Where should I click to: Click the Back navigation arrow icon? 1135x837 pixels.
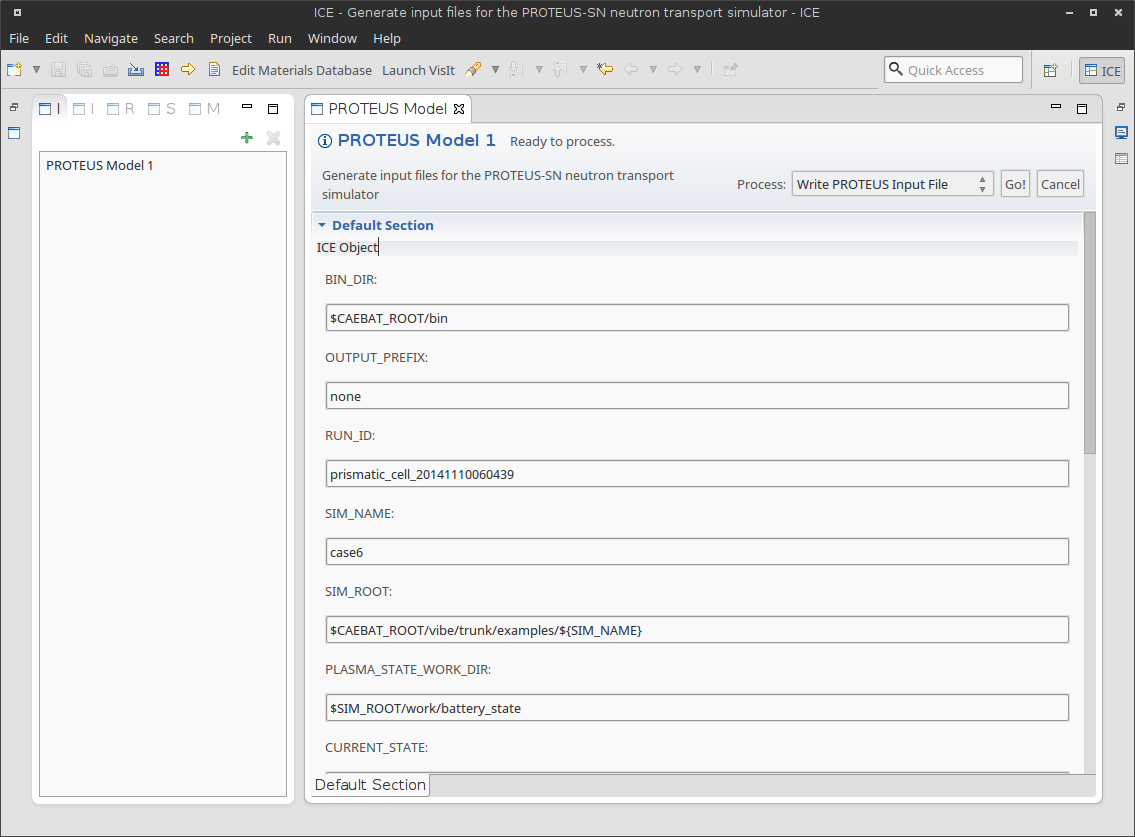point(631,70)
